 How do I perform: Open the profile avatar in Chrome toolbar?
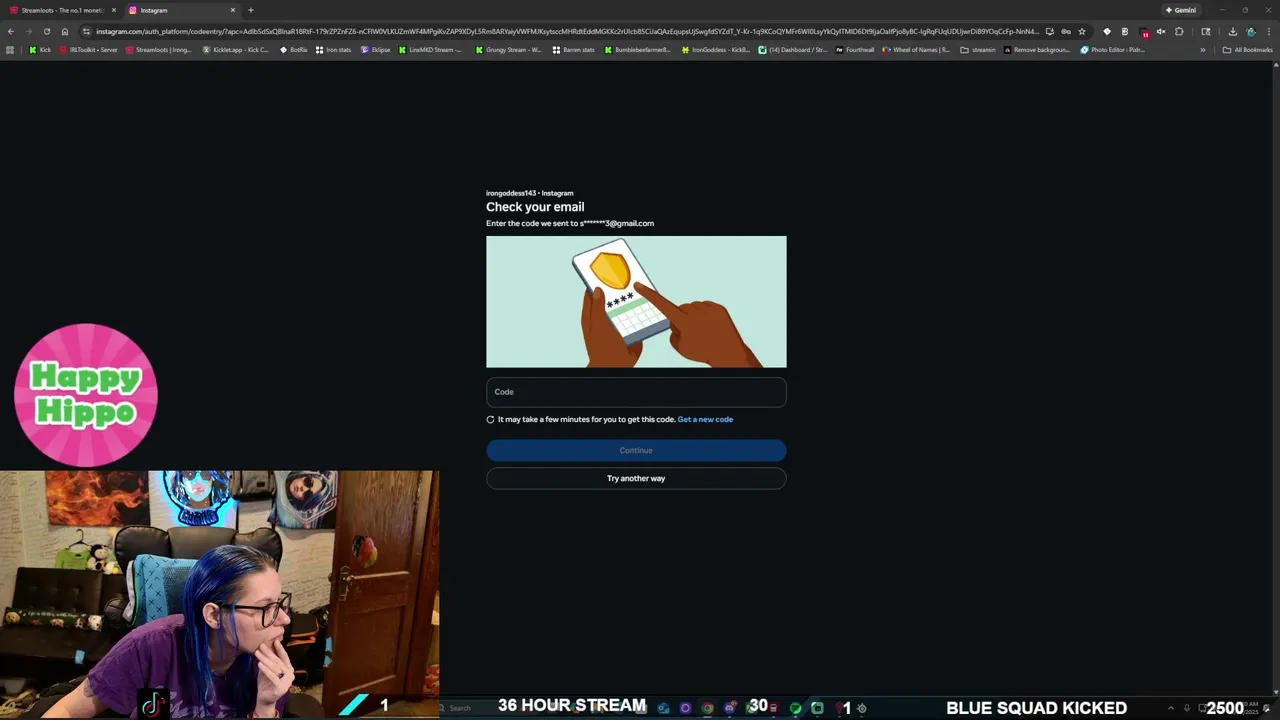click(x=1250, y=31)
